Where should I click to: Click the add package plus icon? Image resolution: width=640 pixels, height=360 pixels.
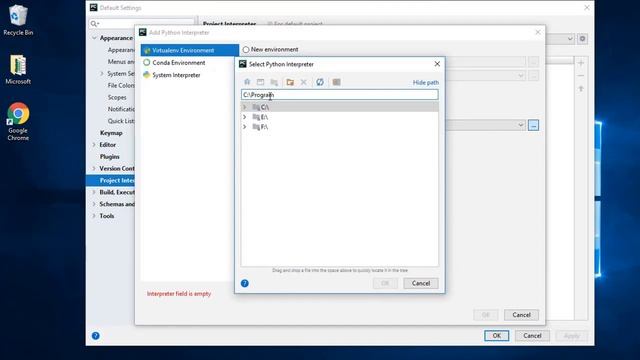click(581, 63)
